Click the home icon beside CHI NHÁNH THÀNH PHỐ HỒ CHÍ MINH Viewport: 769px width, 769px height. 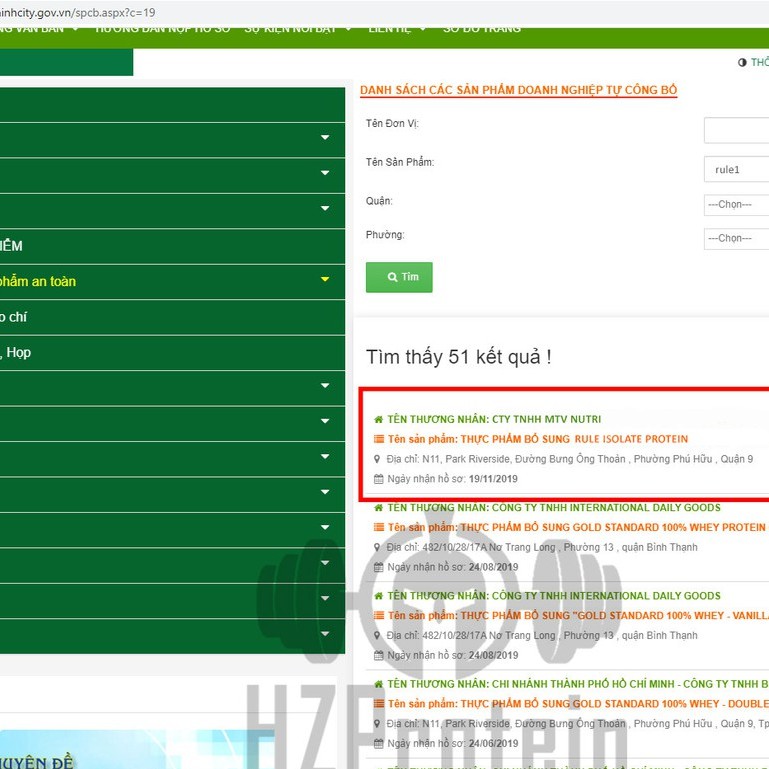coord(378,684)
